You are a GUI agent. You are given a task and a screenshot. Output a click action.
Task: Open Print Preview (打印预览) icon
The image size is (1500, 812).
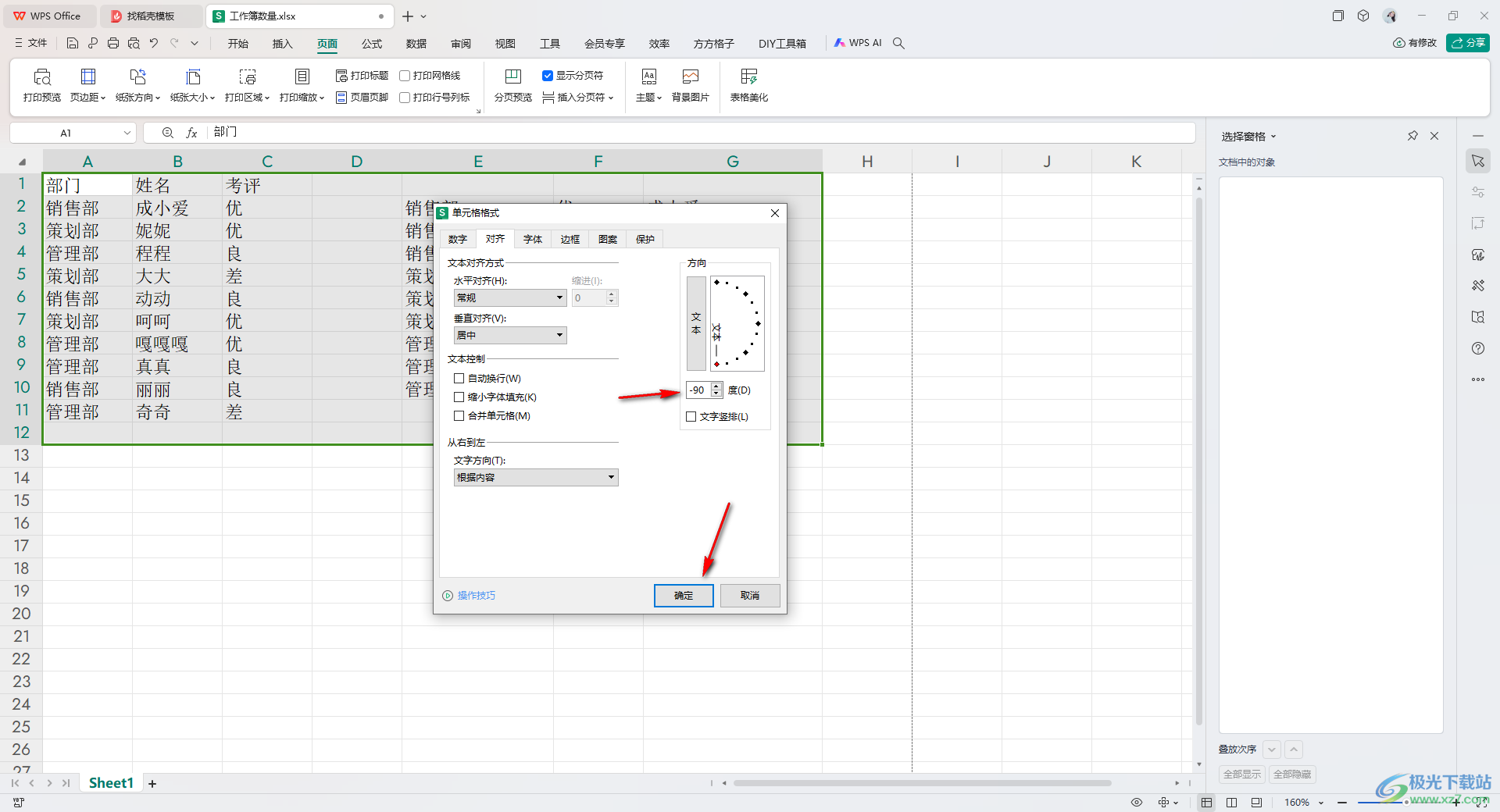pyautogui.click(x=42, y=85)
